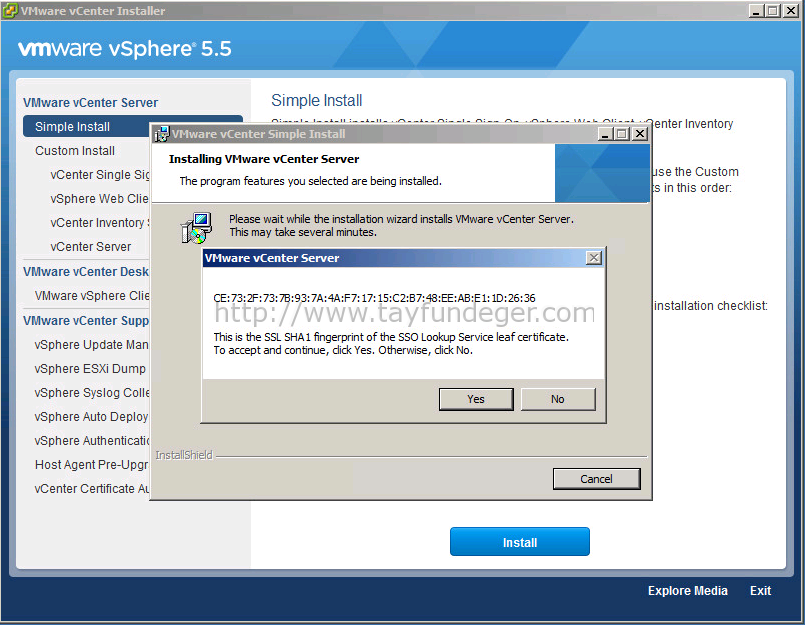805x625 pixels.
Task: Select Simple Install in the sidebar
Action: [x=86, y=126]
